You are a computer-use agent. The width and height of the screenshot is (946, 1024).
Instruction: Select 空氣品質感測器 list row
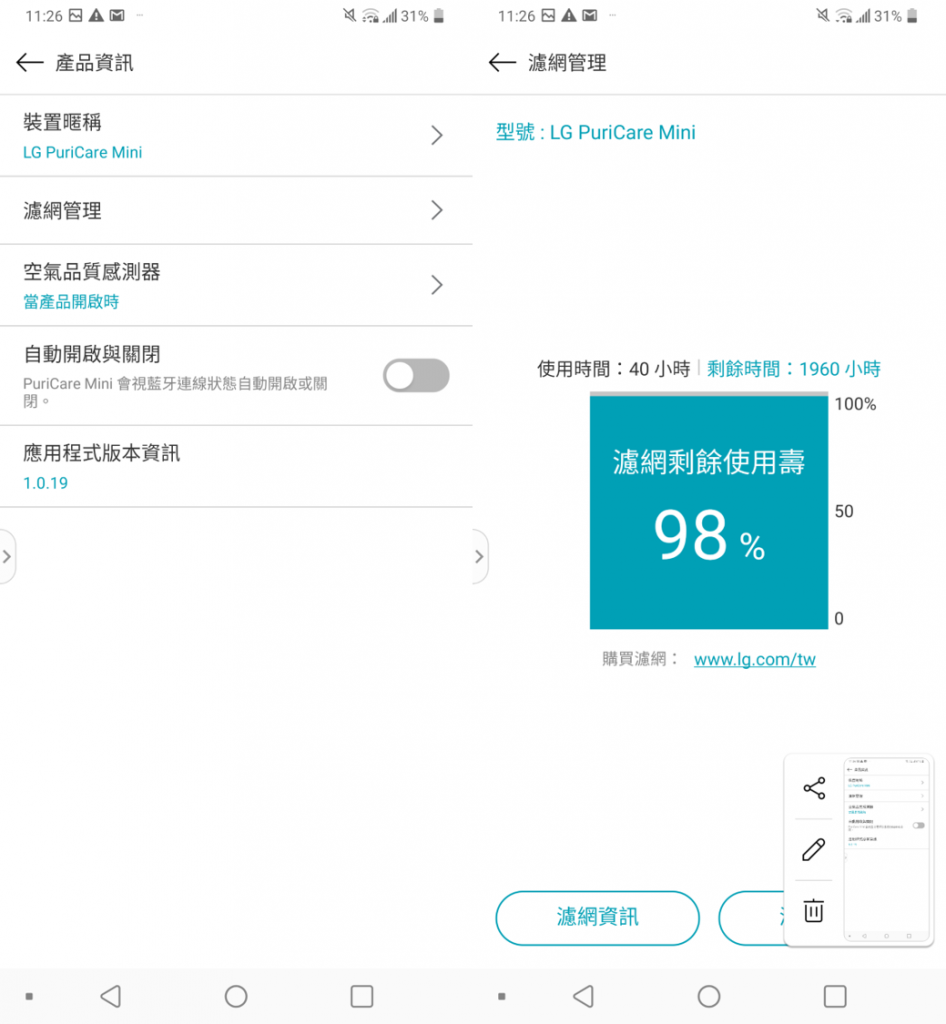pyautogui.click(x=236, y=285)
